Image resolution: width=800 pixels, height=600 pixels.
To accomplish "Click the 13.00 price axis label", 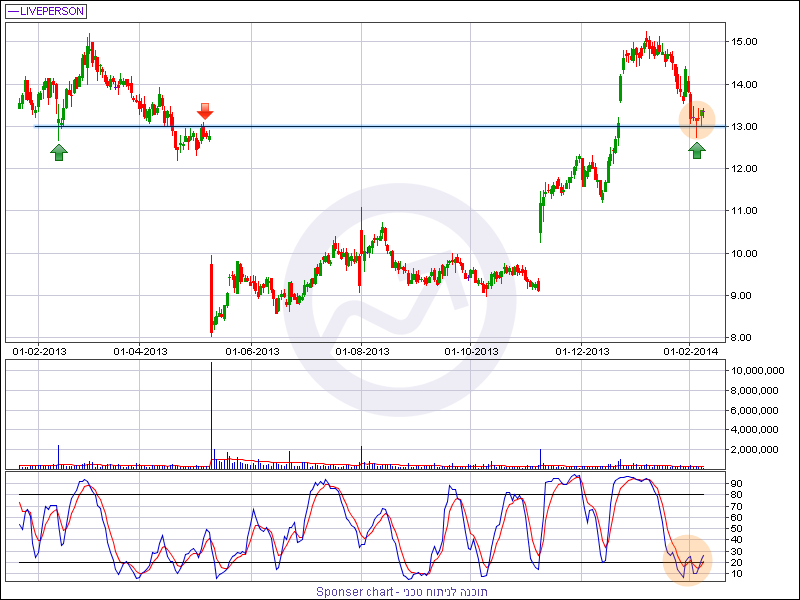I will point(743,127).
